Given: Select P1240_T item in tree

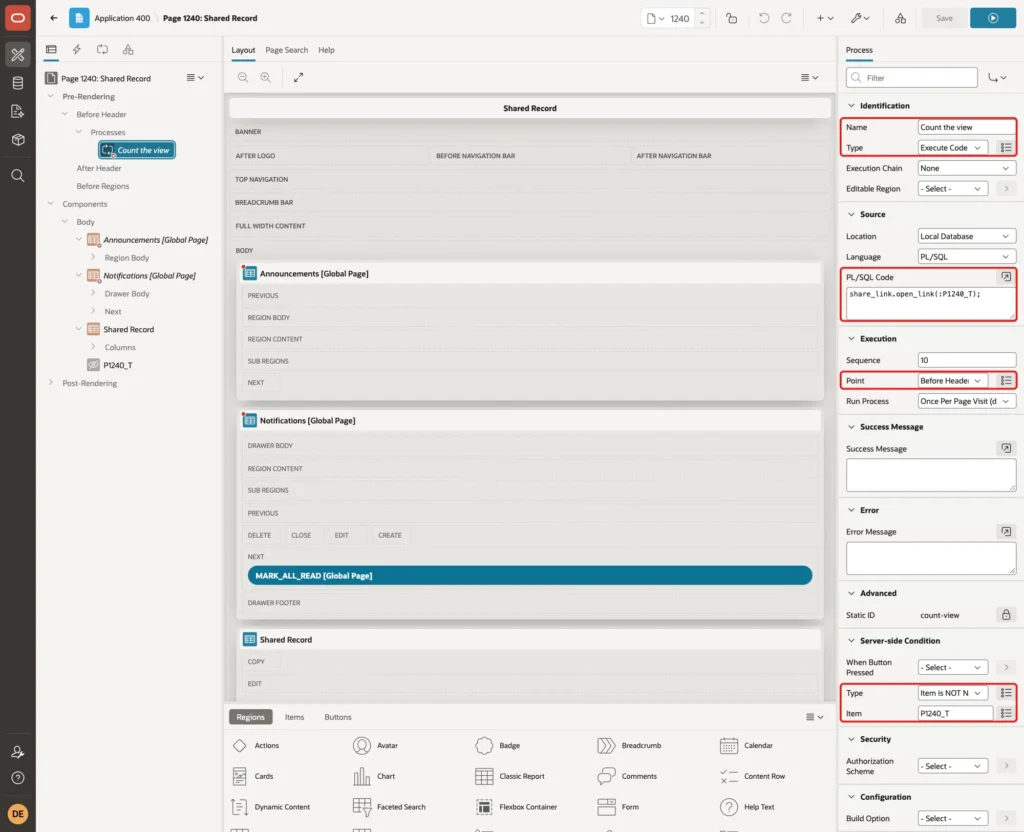Looking at the screenshot, I should pyautogui.click(x=118, y=365).
